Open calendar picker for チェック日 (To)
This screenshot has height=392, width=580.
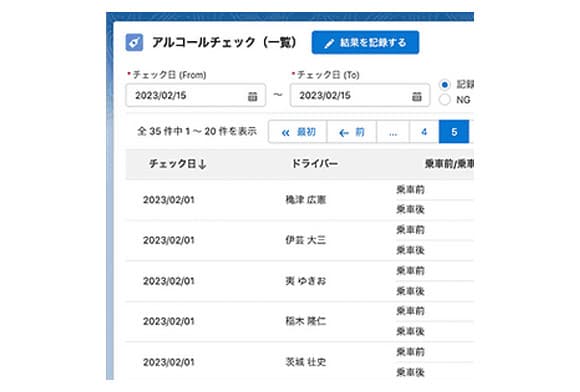(x=417, y=96)
